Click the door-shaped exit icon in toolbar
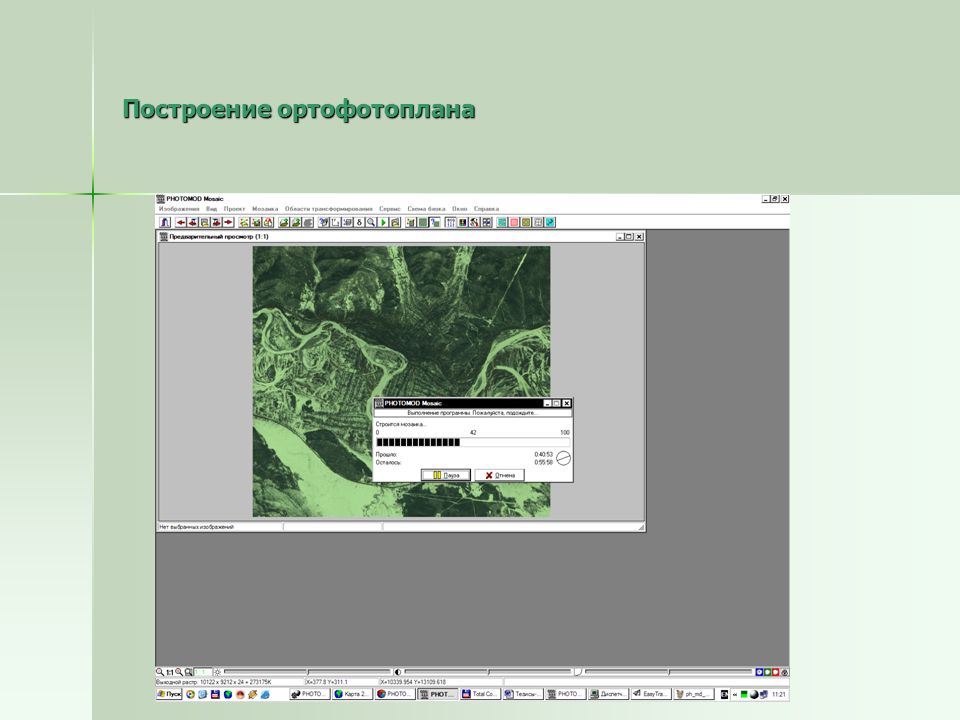 click(165, 222)
